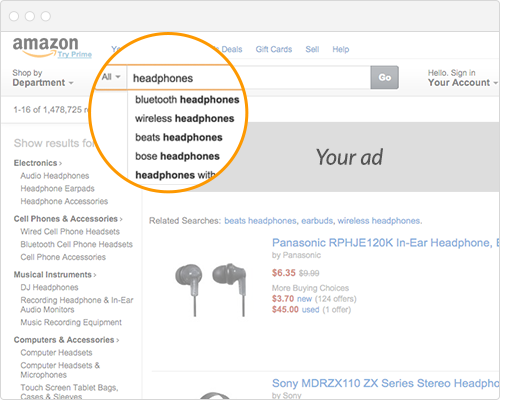515x400 pixels.
Task: Pick the beats headphones suggestion
Action: [179, 137]
